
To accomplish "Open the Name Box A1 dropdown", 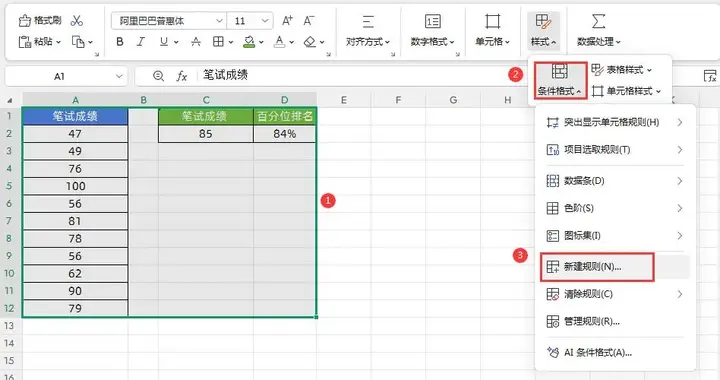I will (x=119, y=76).
